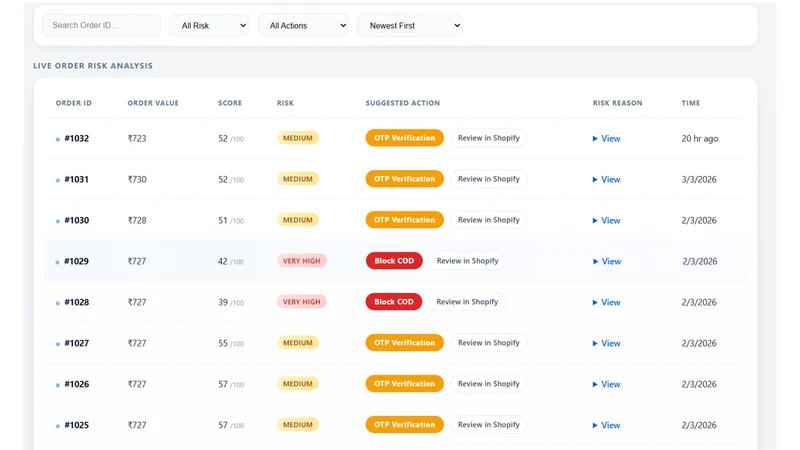This screenshot has height=450, width=800.
Task: Click VERY HIGH risk badge for order #1029
Action: point(302,261)
